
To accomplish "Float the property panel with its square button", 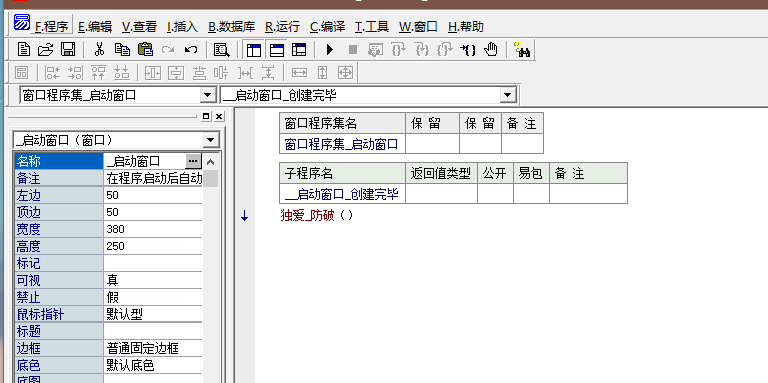I will pos(206,116).
